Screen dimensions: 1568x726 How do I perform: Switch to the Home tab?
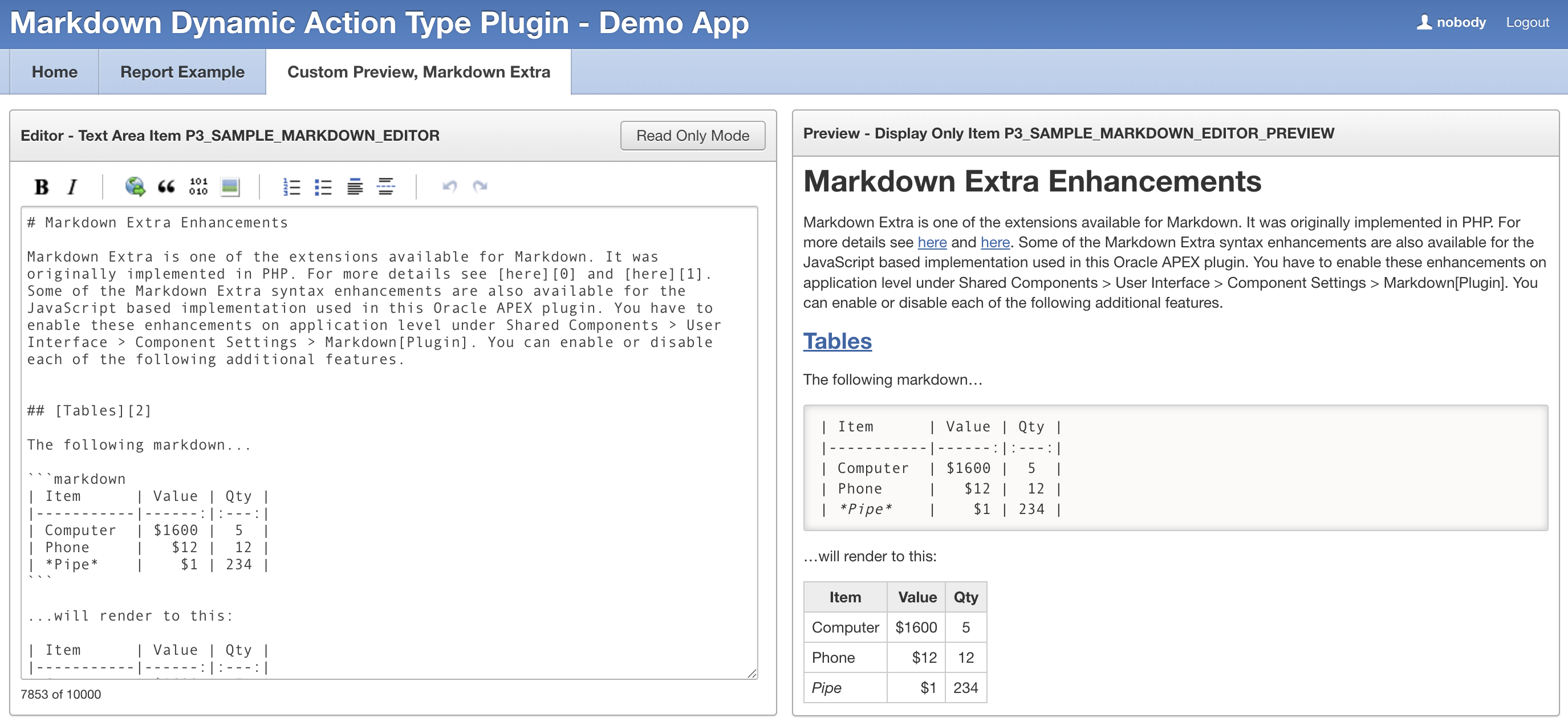point(54,71)
